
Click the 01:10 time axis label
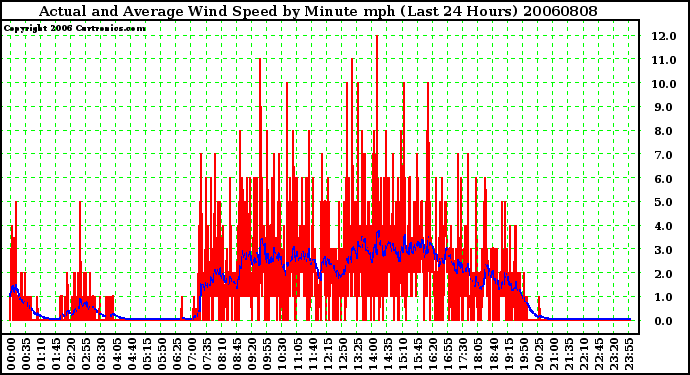tap(41, 354)
